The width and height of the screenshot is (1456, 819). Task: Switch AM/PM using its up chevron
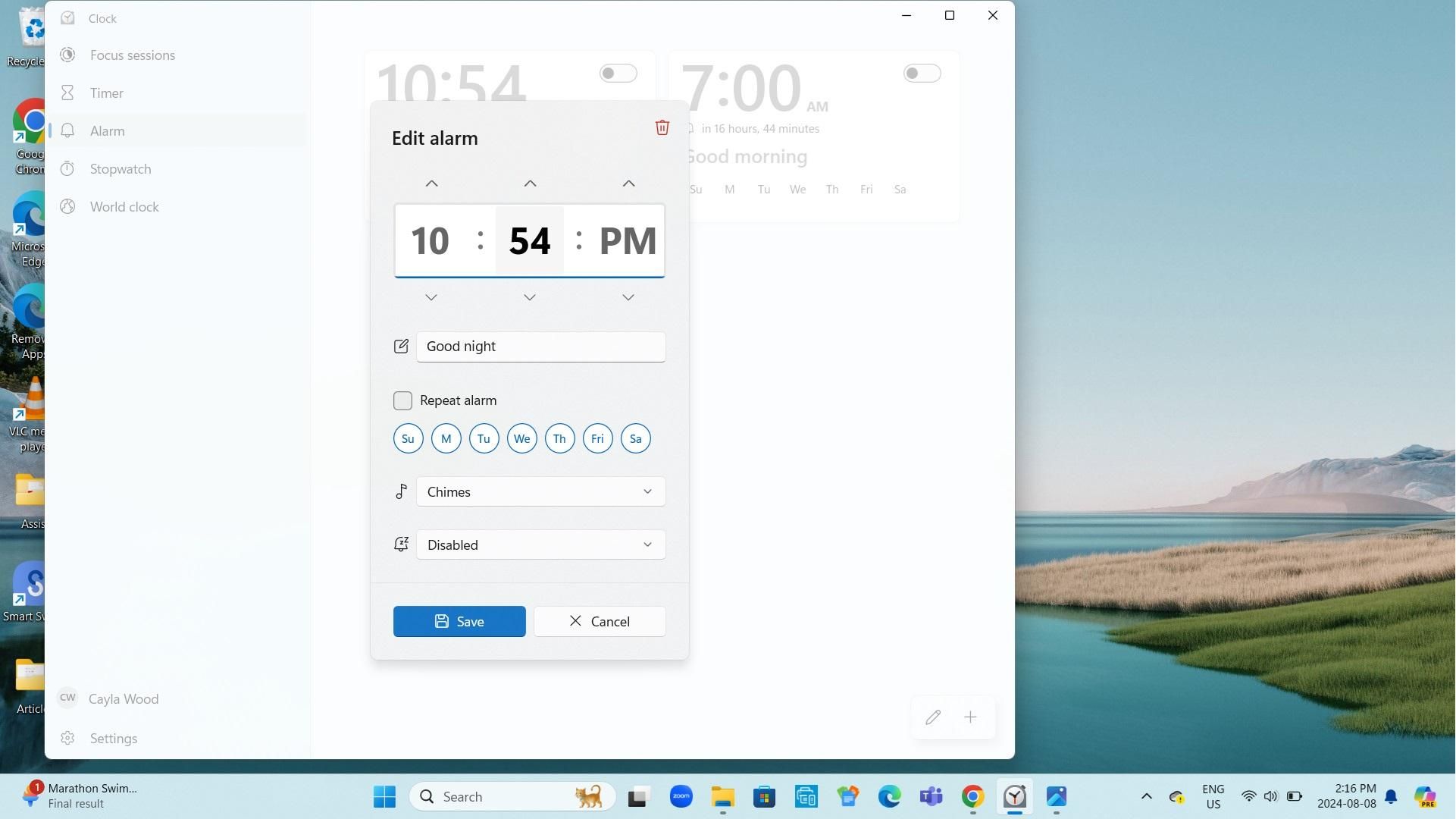tap(628, 184)
